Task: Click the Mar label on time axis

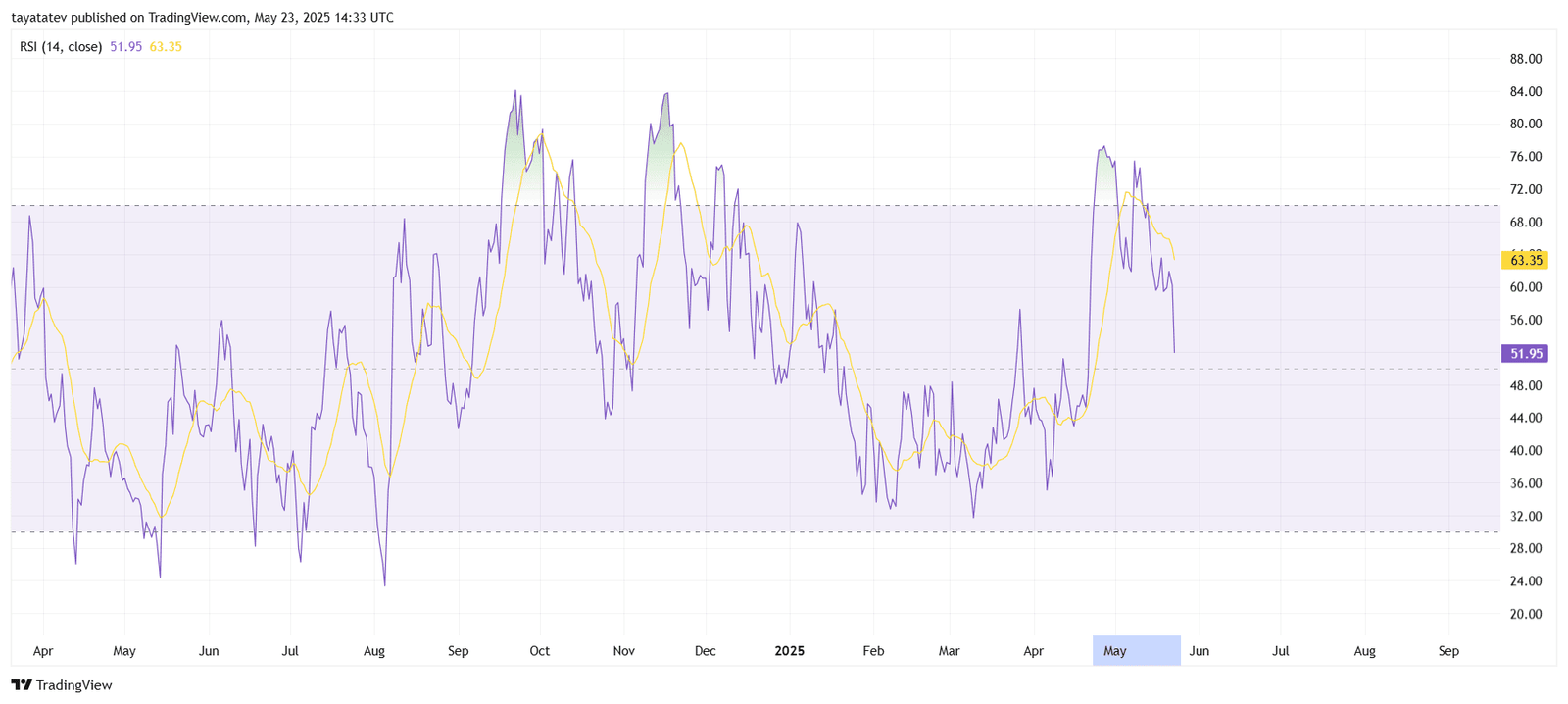Action: point(949,650)
